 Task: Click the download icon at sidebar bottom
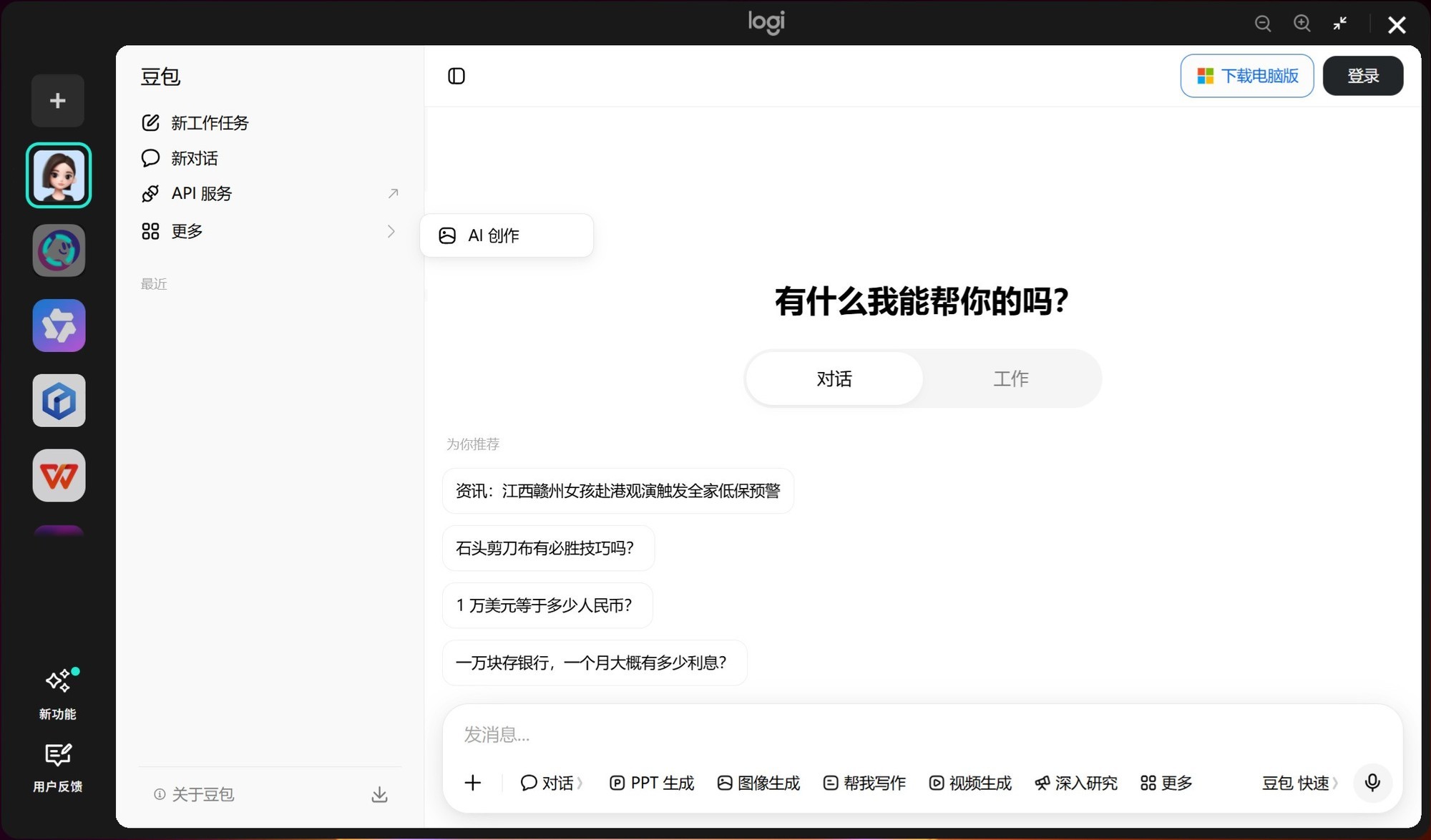[x=380, y=794]
